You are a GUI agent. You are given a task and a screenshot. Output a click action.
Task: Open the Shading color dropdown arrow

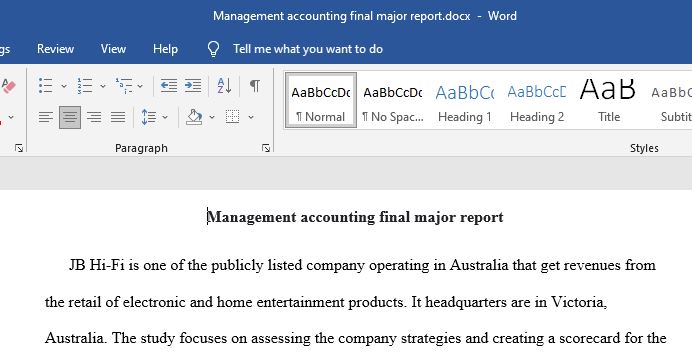212,117
